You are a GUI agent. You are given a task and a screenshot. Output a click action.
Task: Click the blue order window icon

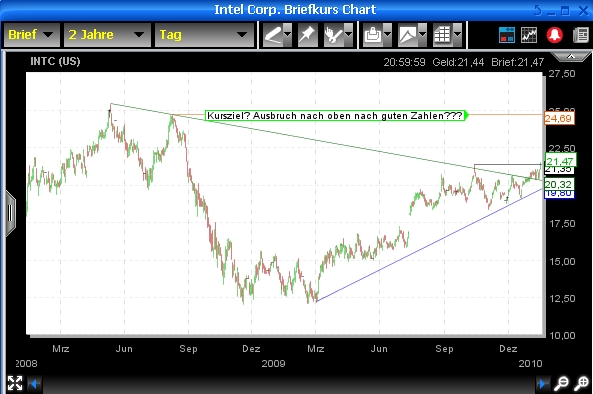click(507, 35)
